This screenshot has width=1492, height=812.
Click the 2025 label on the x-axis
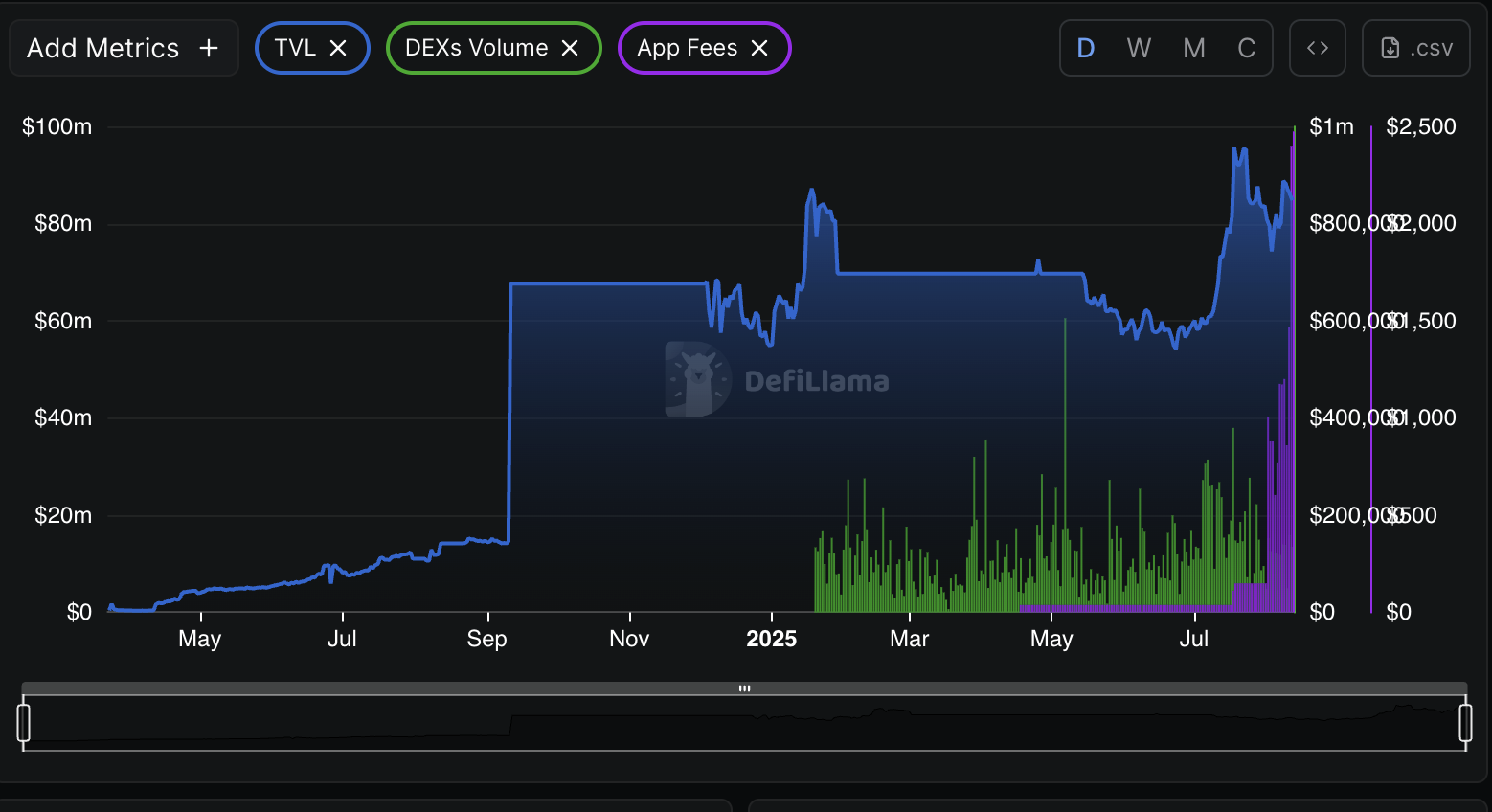click(x=771, y=639)
